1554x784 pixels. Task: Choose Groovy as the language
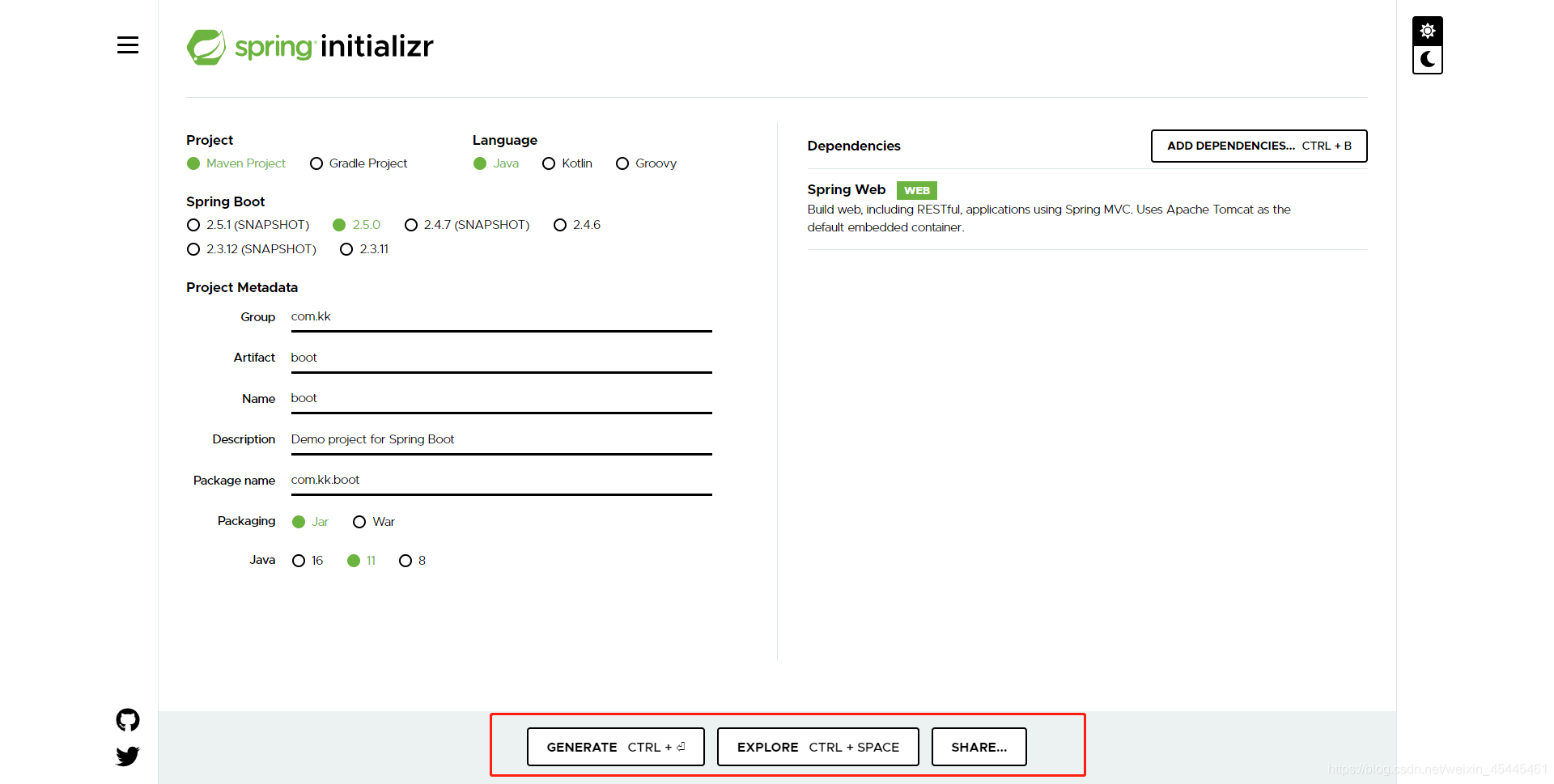point(646,163)
